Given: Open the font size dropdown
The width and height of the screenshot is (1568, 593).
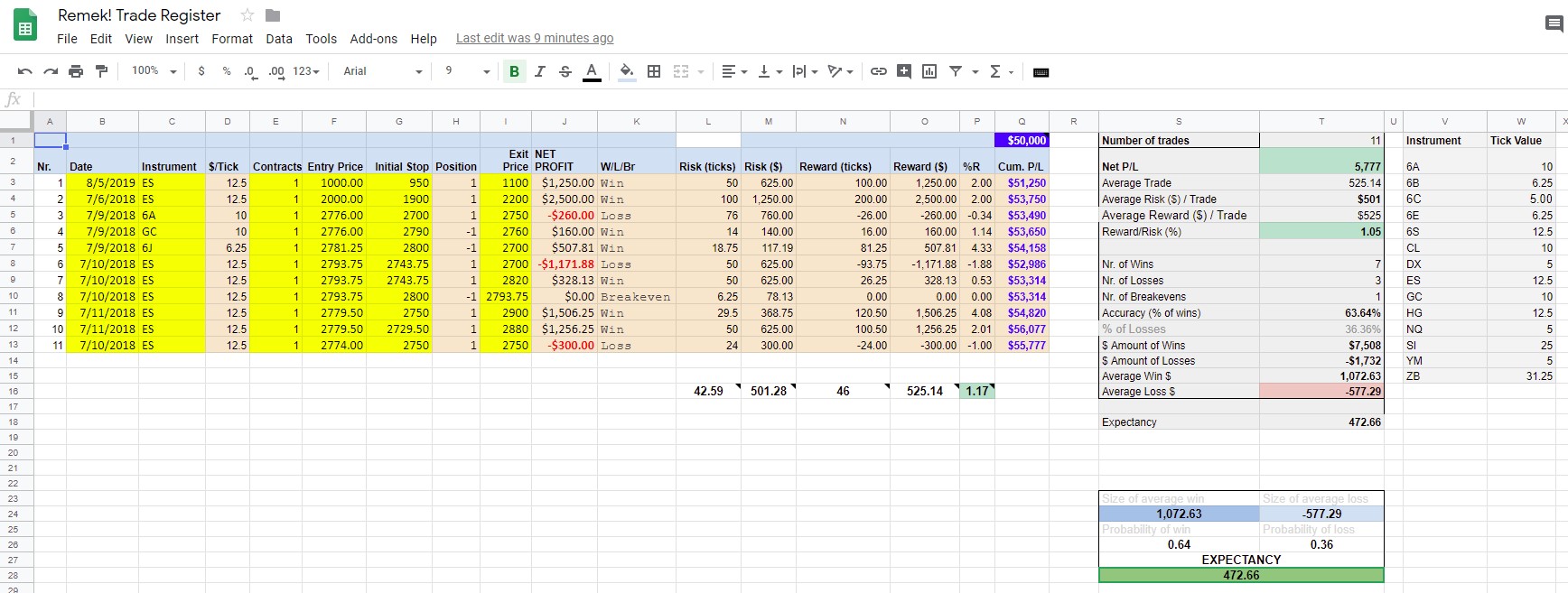Looking at the screenshot, I should 467,71.
